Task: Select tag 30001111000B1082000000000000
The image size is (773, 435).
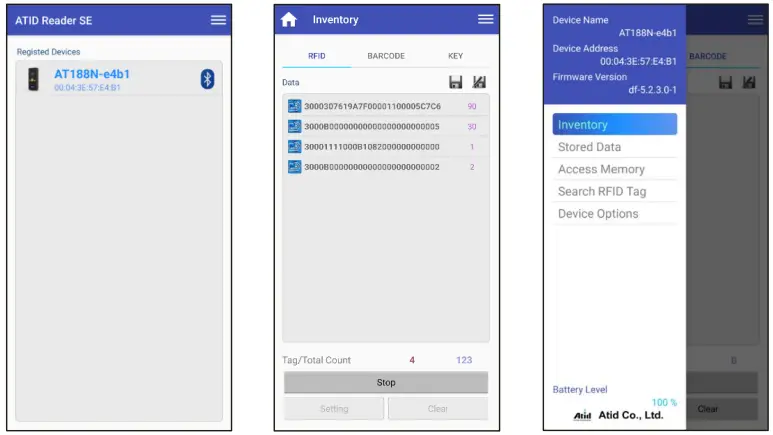Action: (386, 146)
